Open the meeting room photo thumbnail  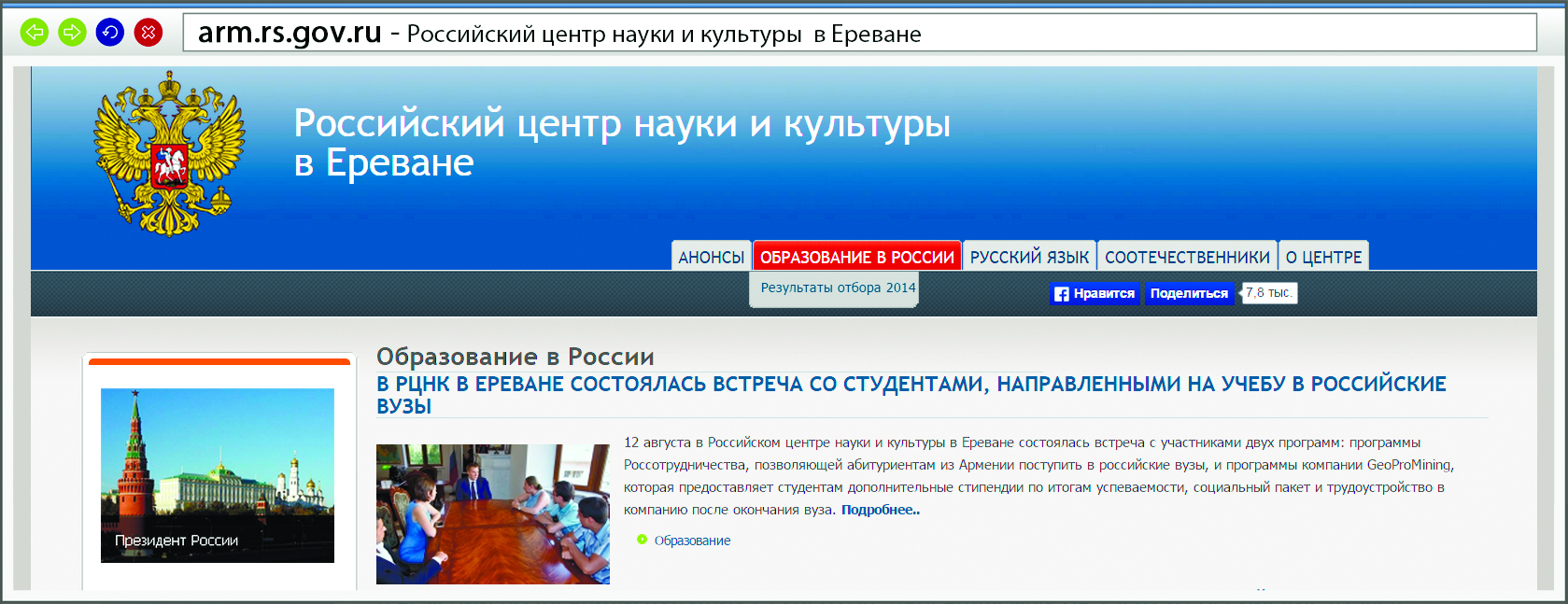pyautogui.click(x=493, y=514)
